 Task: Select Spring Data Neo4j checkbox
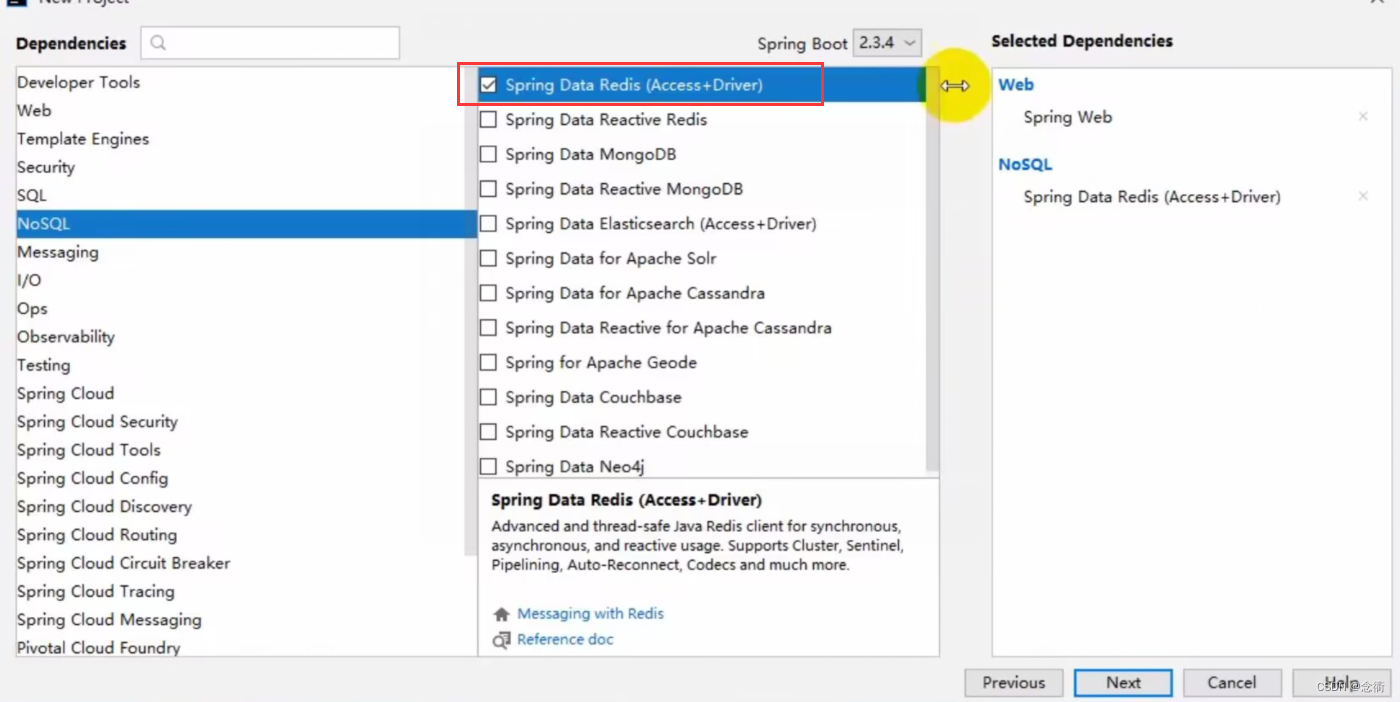click(489, 466)
